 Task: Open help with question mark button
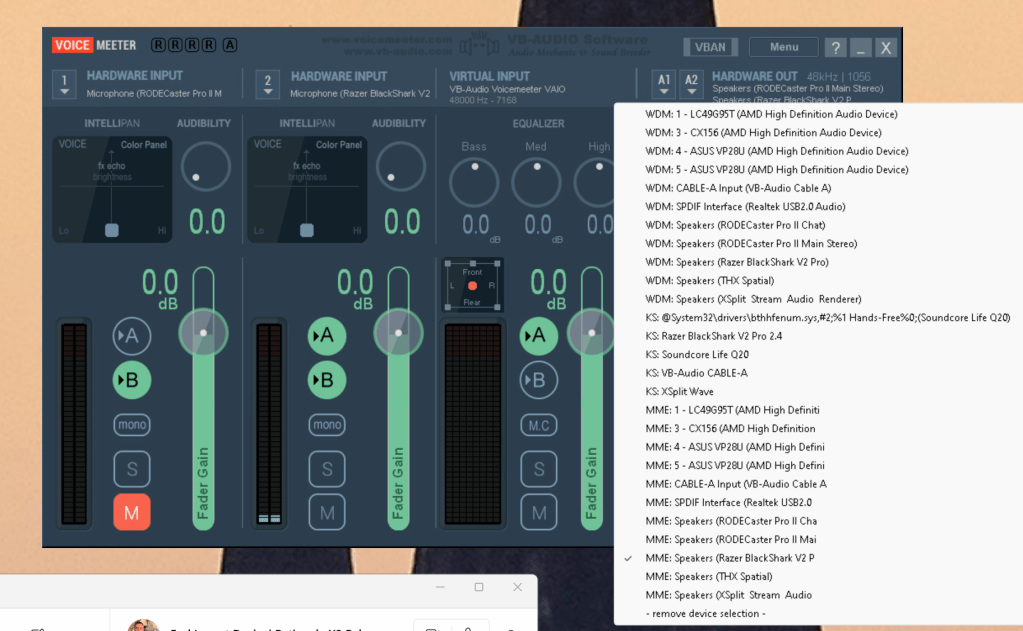tap(835, 48)
